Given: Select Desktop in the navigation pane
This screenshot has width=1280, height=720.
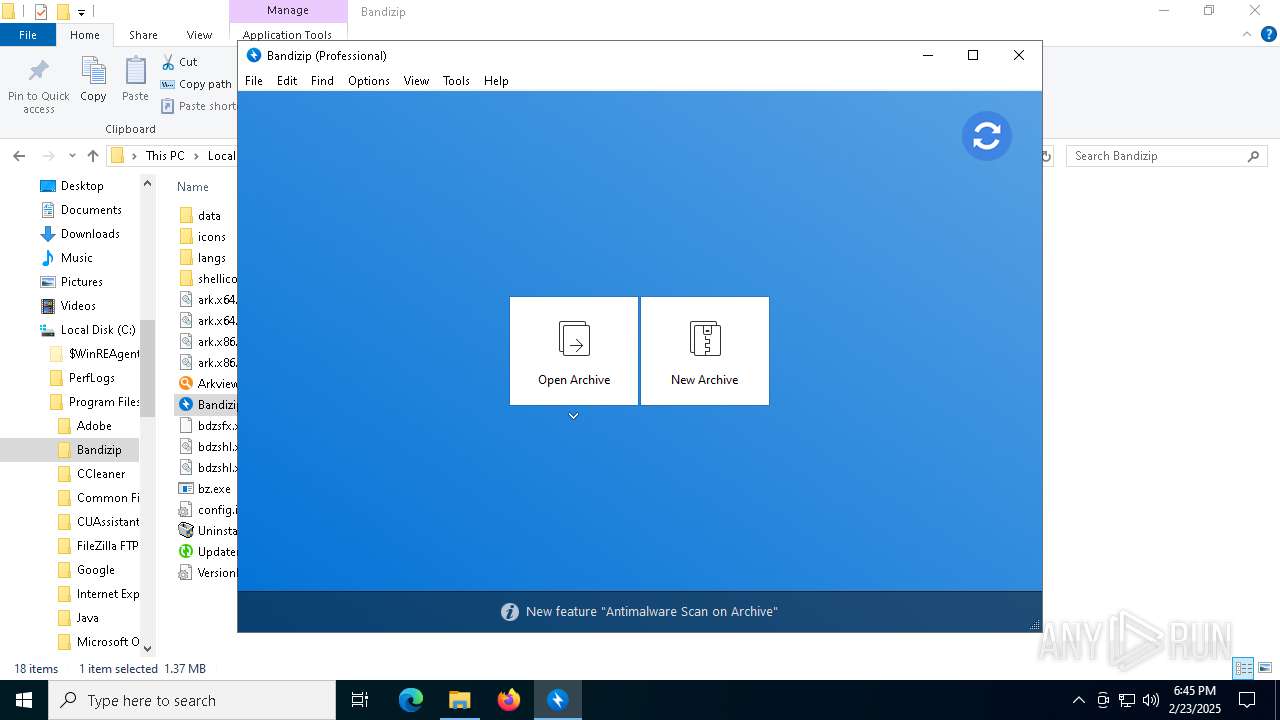Looking at the screenshot, I should 82,186.
